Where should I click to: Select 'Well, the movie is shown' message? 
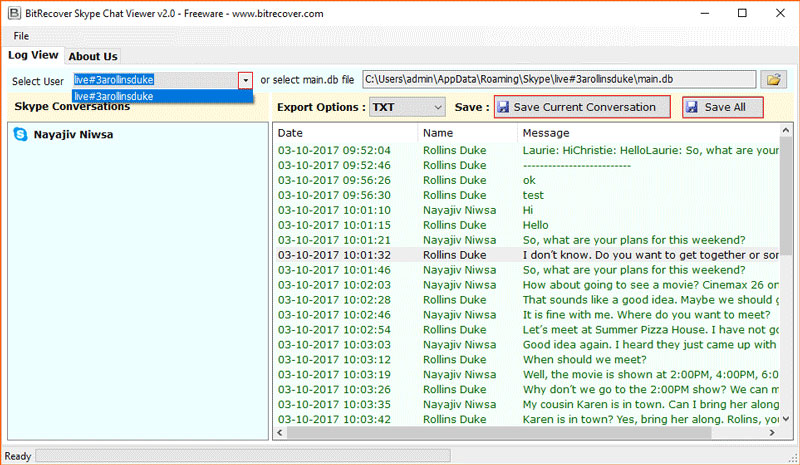click(x=527, y=375)
